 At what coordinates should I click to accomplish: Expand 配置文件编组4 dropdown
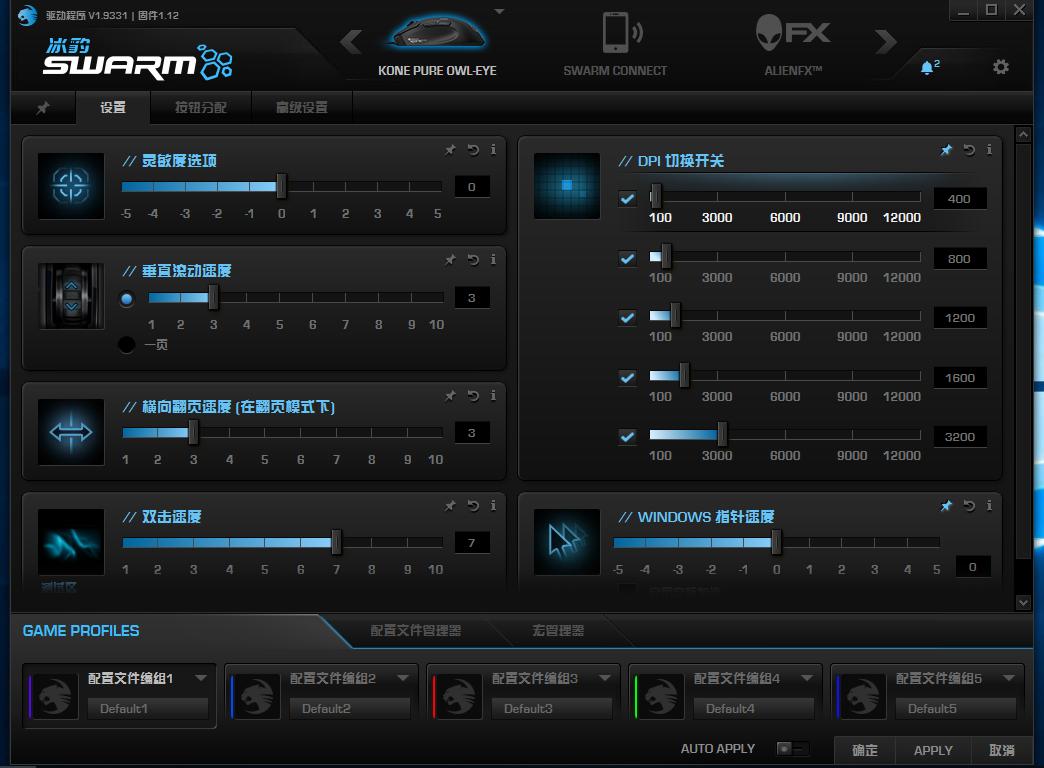click(807, 678)
